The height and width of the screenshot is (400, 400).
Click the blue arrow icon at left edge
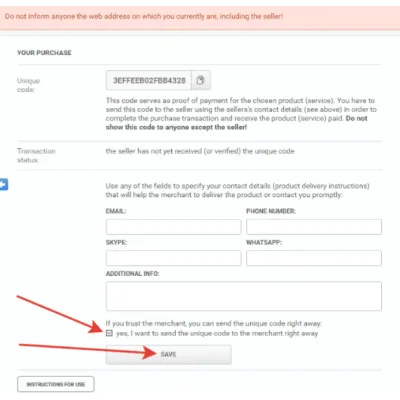(x=4, y=184)
